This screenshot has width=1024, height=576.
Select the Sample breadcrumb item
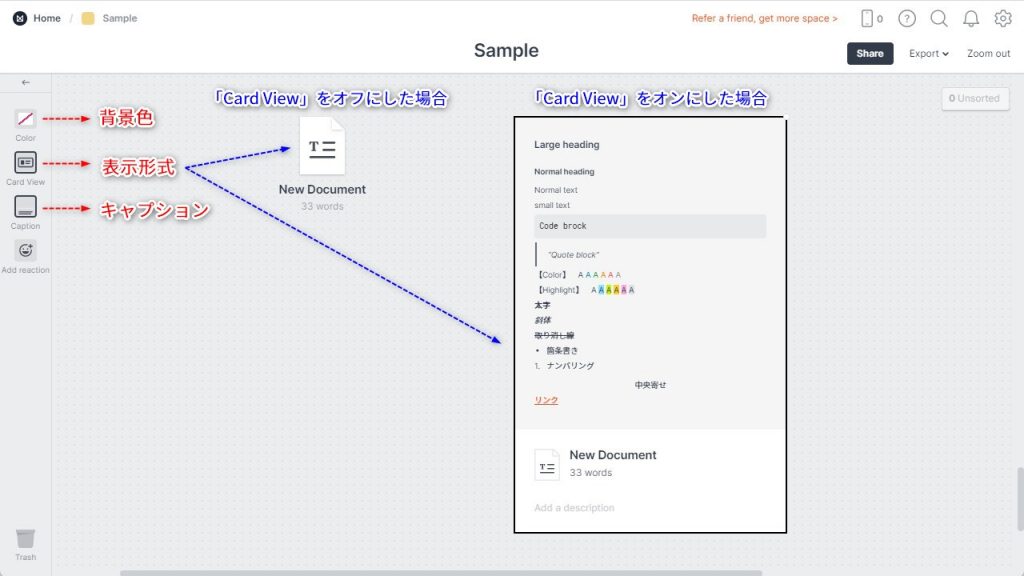point(120,18)
